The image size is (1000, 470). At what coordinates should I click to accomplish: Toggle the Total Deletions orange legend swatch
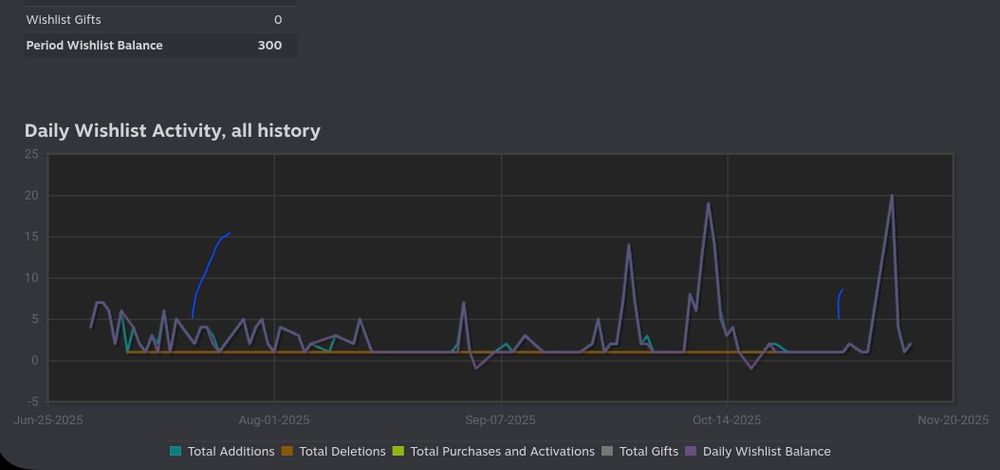[x=287, y=452]
